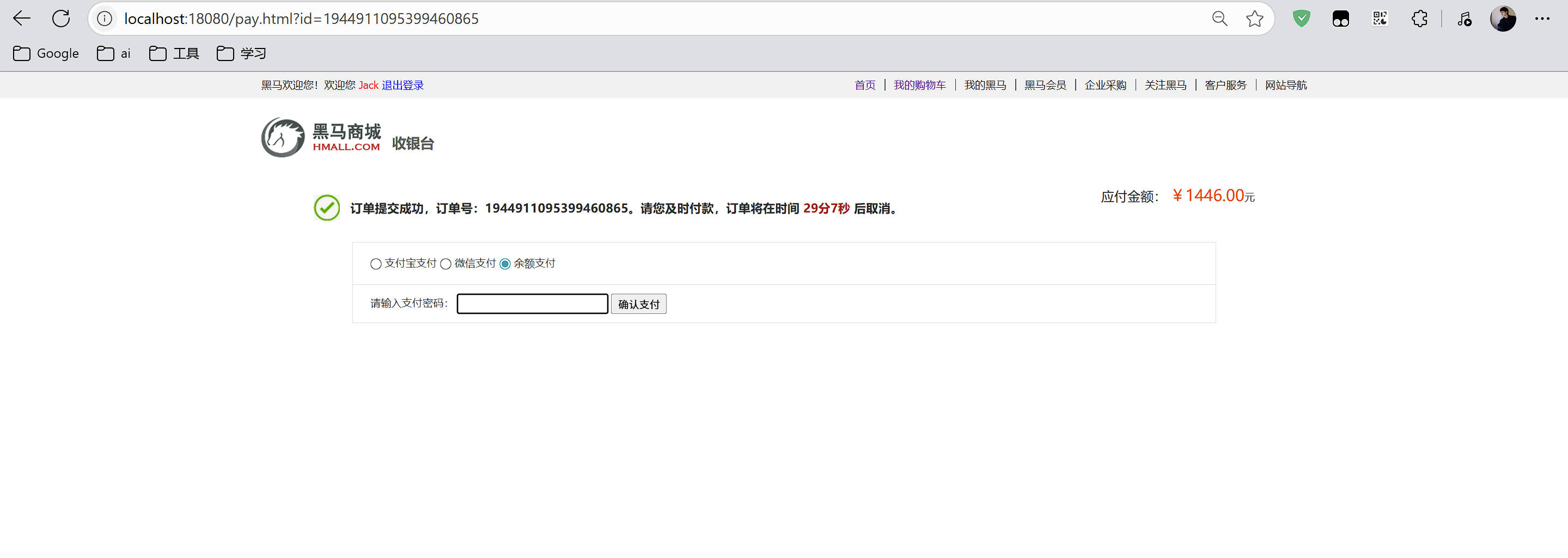The width and height of the screenshot is (1568, 558).
Task: Click the site info icon in address bar
Action: tap(105, 19)
